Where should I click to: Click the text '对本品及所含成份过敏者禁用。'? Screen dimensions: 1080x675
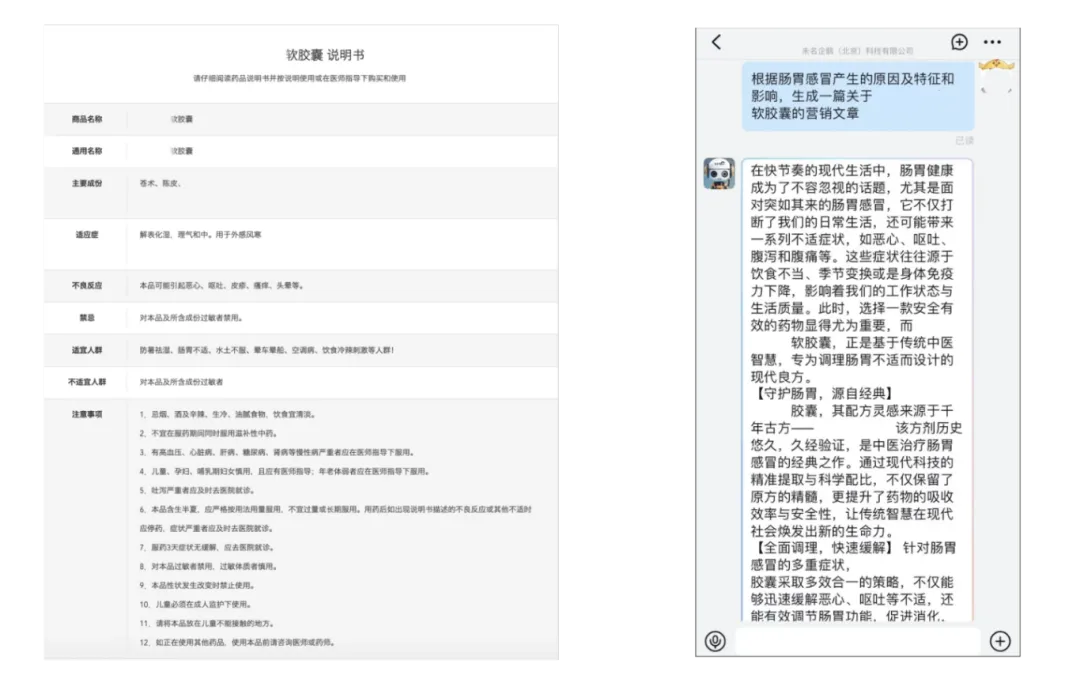point(191,318)
